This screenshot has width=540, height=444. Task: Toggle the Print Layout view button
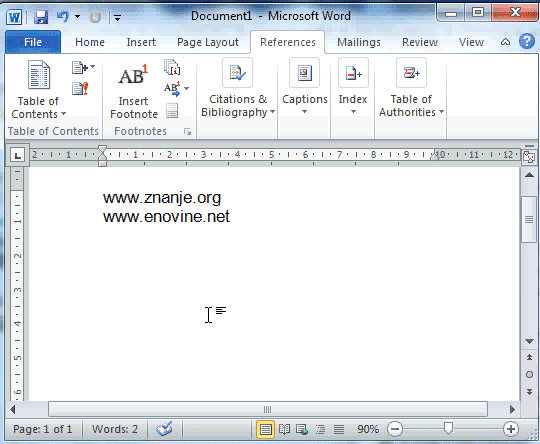[265, 429]
